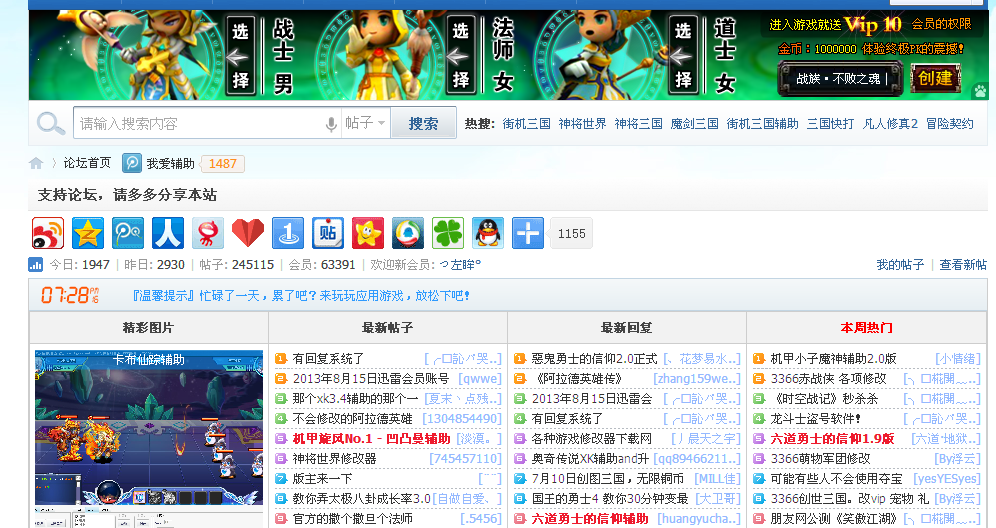The image size is (996, 528).
Task: Click hot search link 凡人修真2
Action: pyautogui.click(x=890, y=124)
